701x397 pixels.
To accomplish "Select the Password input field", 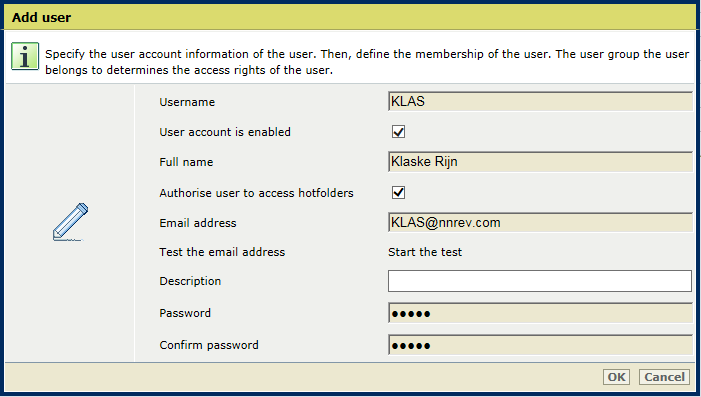I will (540, 313).
